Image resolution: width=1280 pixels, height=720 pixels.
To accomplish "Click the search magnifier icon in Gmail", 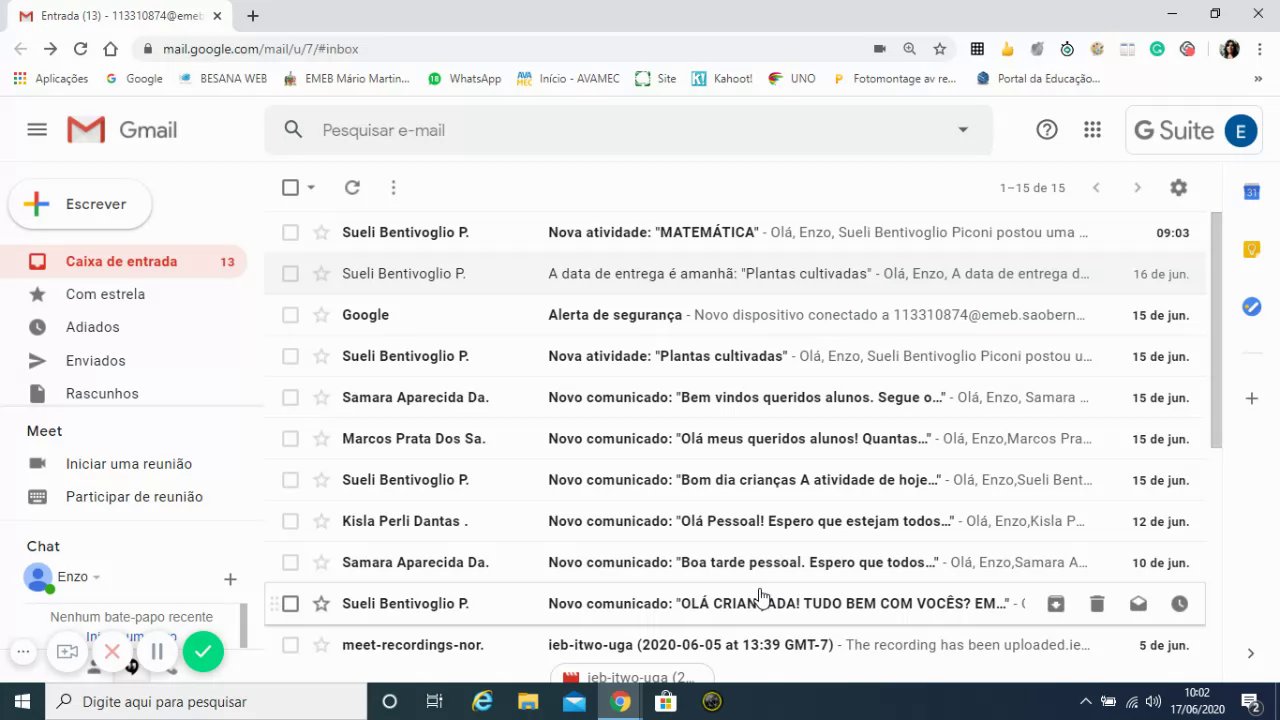I will [x=293, y=130].
